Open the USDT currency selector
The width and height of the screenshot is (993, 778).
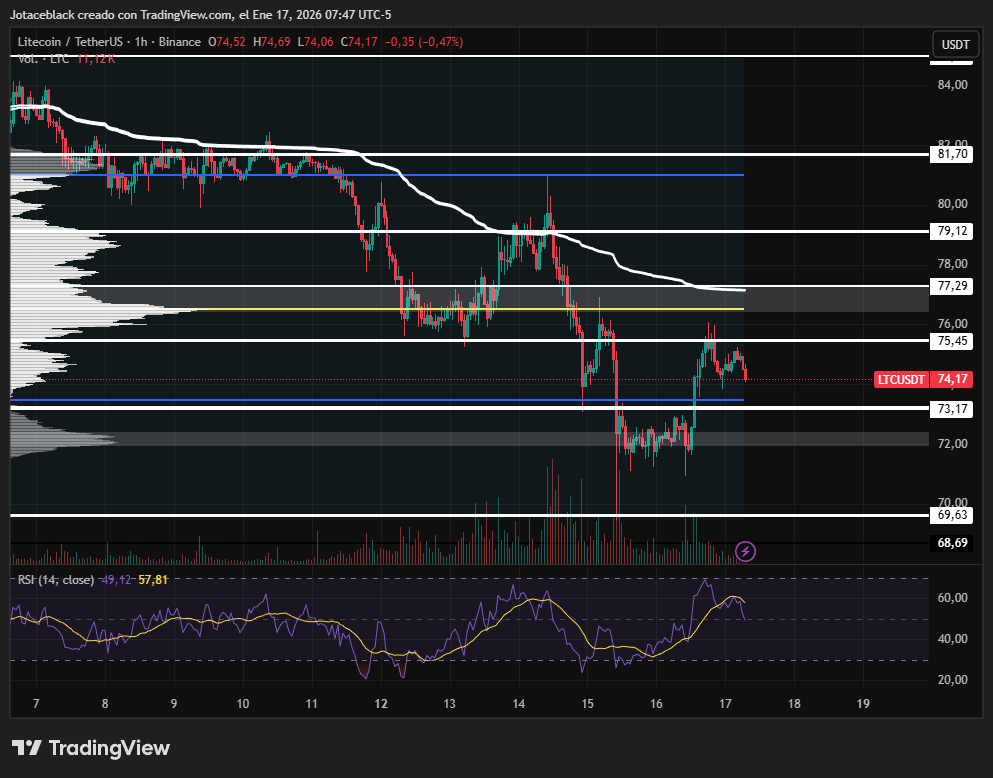coord(955,44)
